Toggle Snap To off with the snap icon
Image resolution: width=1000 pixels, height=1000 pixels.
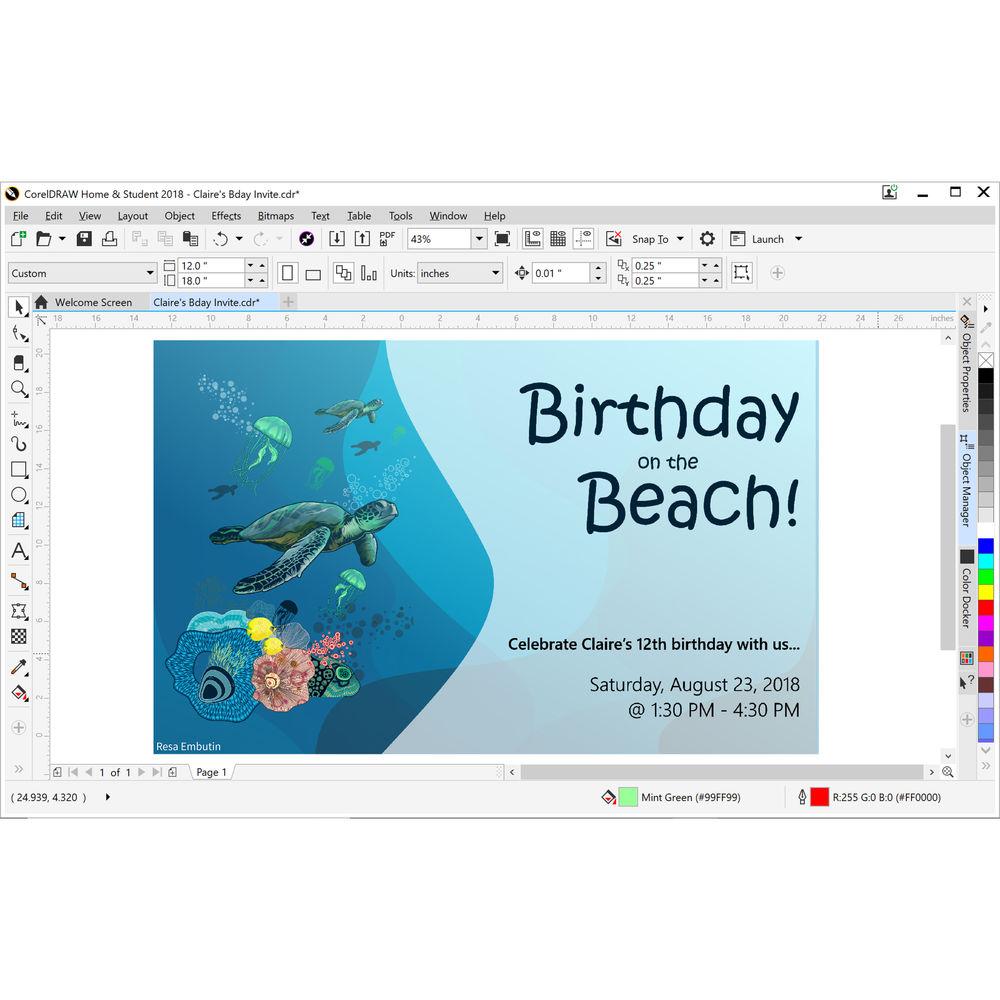614,238
